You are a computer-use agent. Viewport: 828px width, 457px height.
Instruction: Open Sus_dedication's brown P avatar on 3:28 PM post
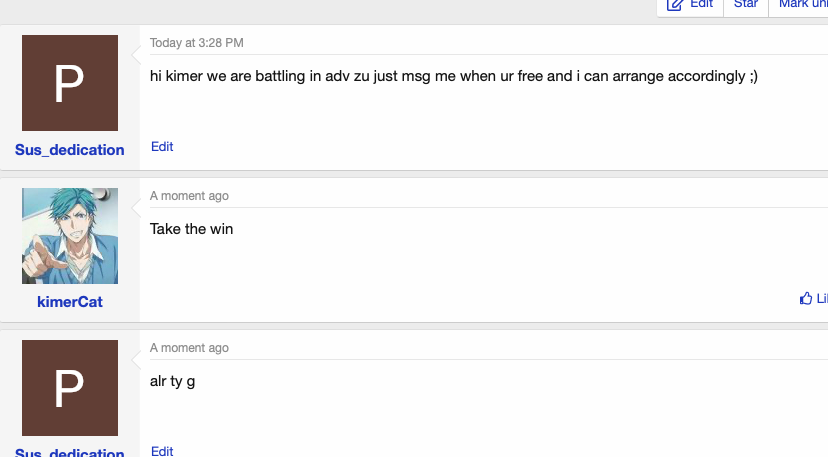[x=70, y=83]
